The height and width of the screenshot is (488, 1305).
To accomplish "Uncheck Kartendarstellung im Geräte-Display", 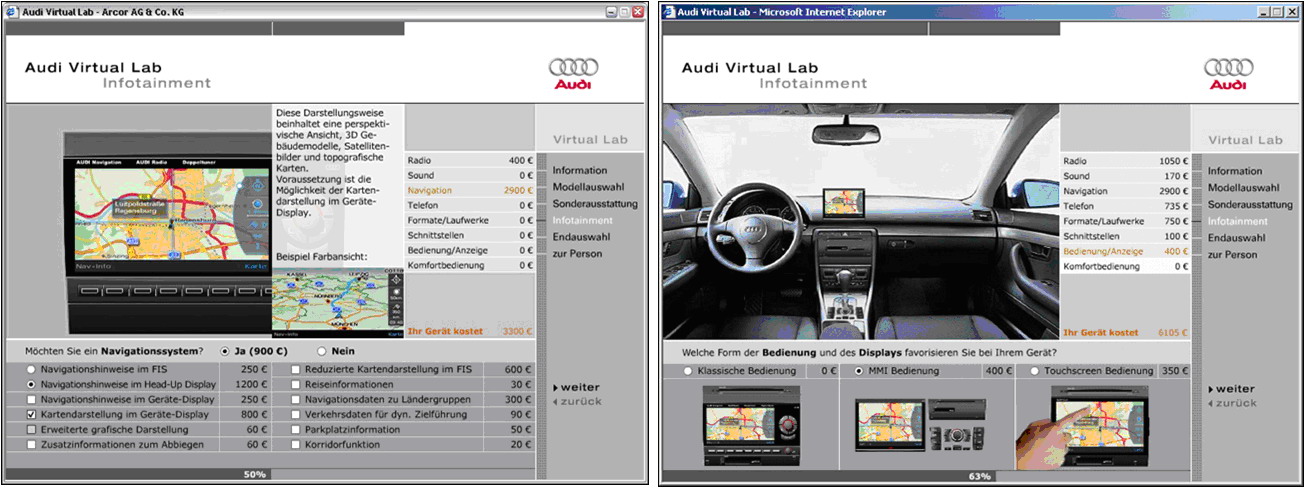I will (x=32, y=414).
